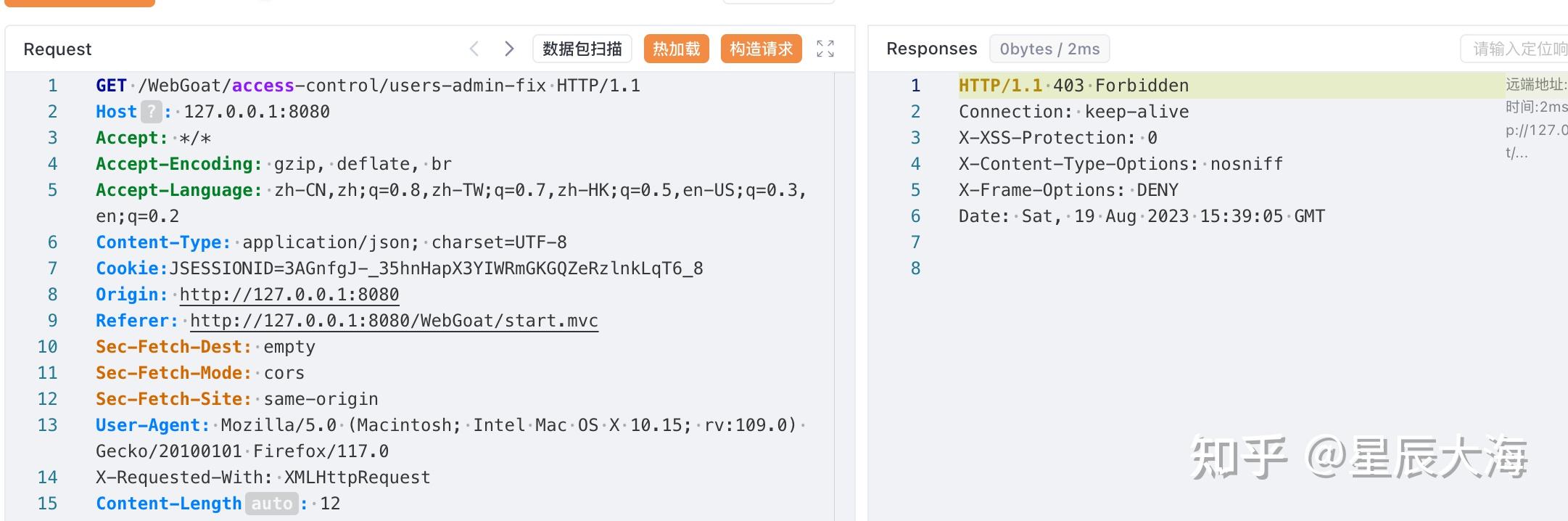Click the 0bytes / 2ms response stats badge
This screenshot has width=1568, height=521.
(x=1049, y=49)
